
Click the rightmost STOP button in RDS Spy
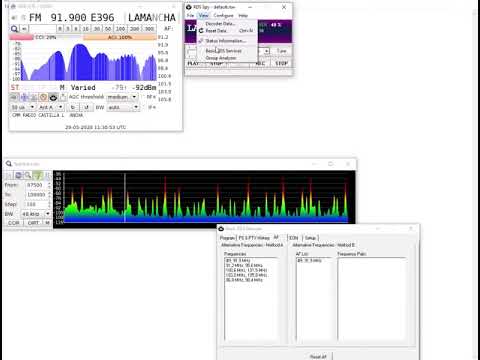click(282, 63)
